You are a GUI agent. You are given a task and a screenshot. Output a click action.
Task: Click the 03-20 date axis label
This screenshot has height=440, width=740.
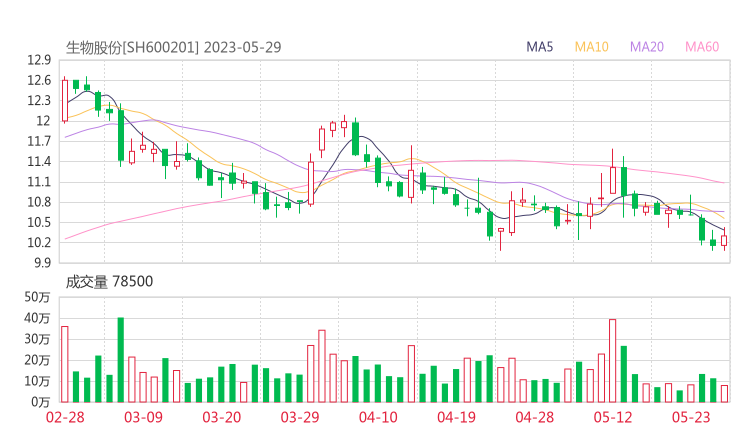(x=222, y=417)
